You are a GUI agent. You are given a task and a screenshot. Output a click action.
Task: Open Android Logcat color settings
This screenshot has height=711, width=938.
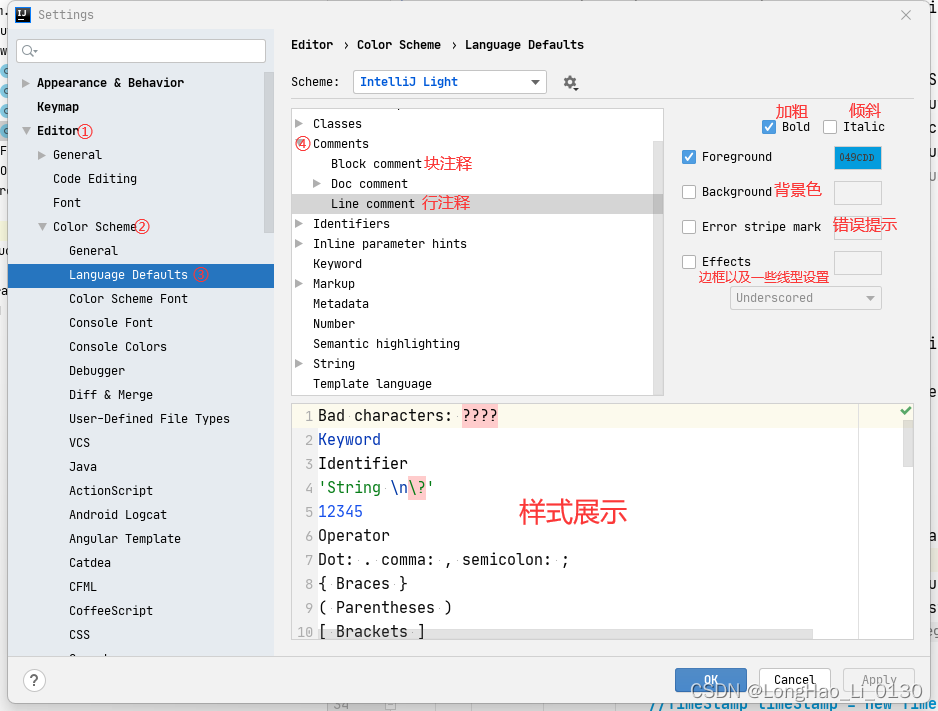[118, 515]
